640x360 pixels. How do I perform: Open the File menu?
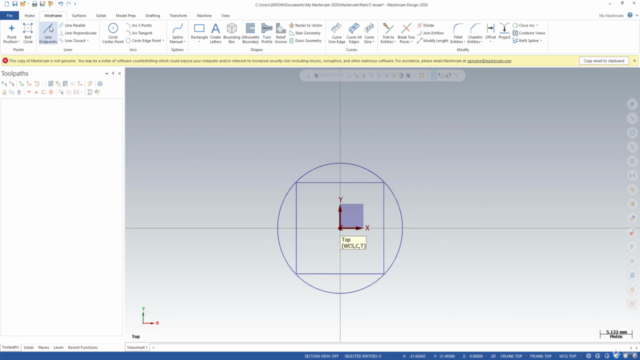pos(9,16)
